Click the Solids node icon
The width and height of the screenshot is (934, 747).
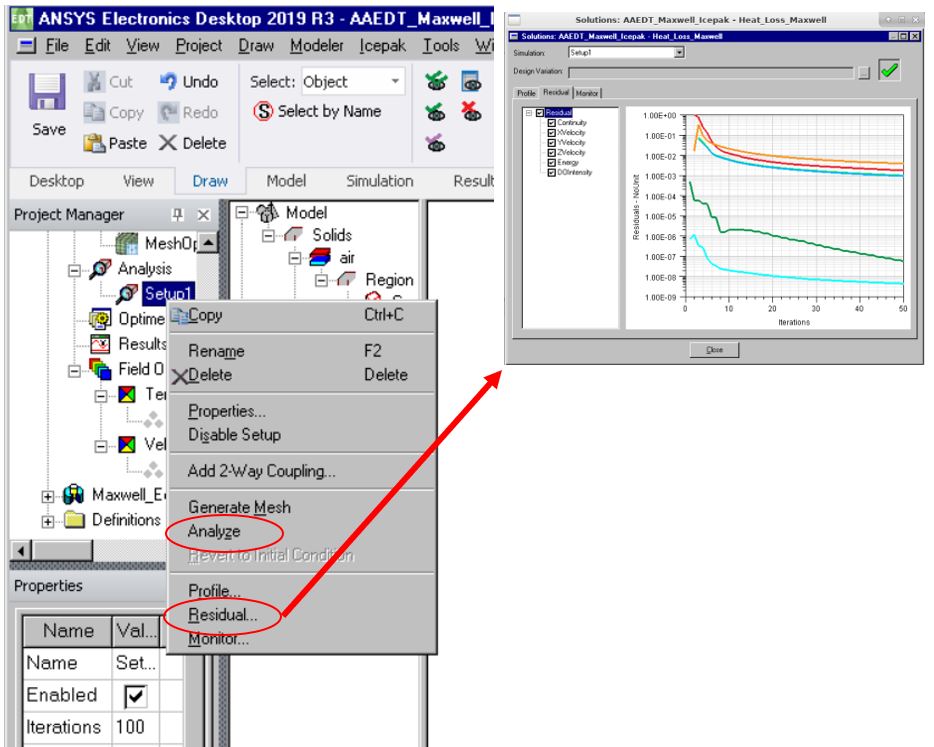[294, 235]
